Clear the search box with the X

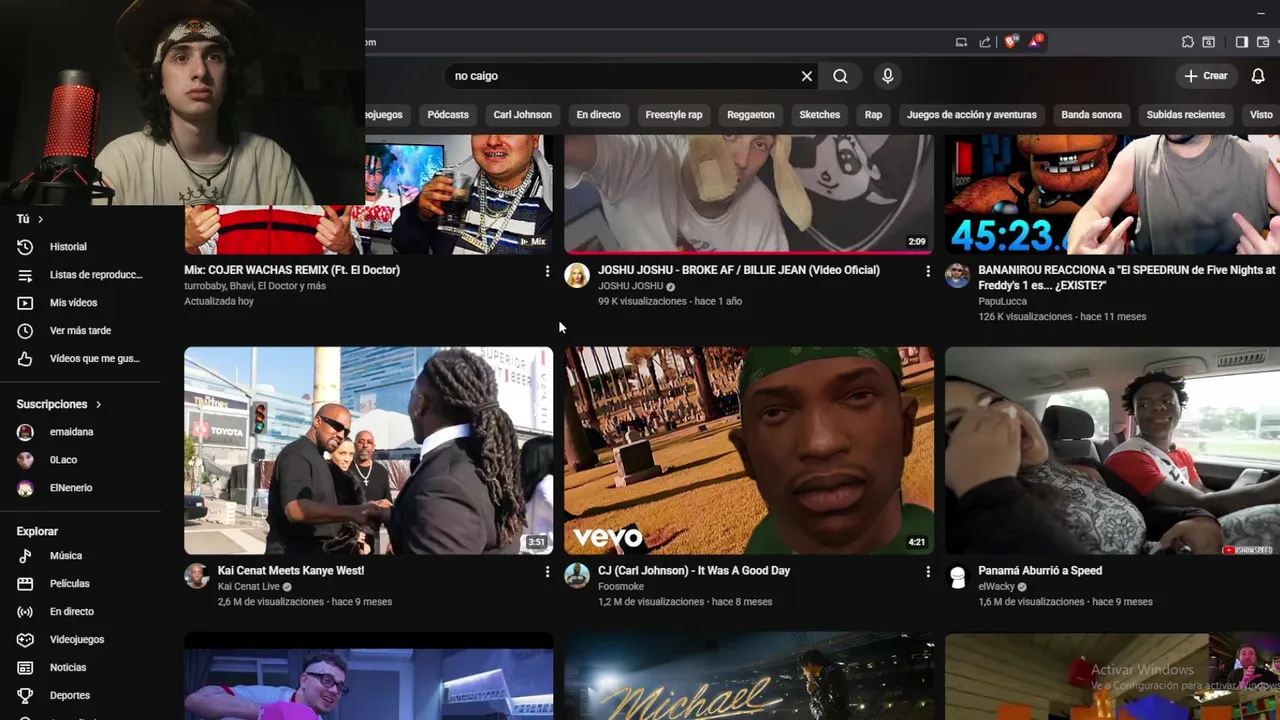point(807,76)
